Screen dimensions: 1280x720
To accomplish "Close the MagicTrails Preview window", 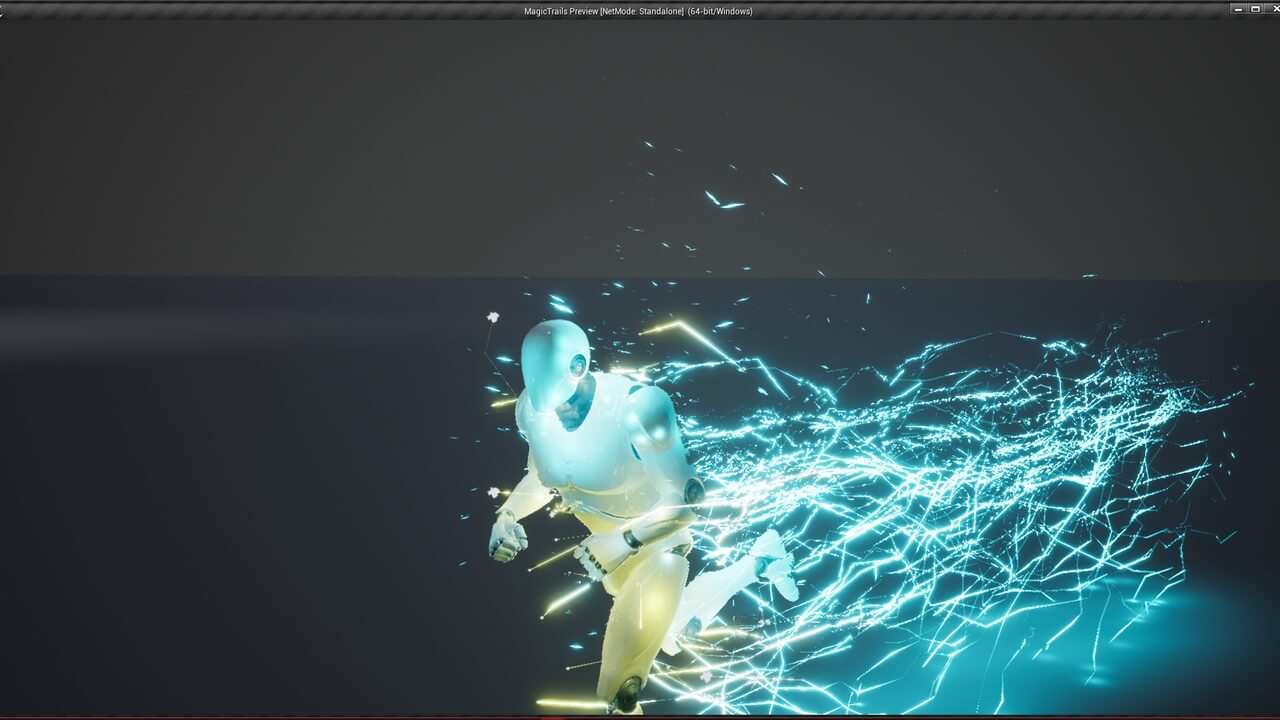I will 1272,9.
